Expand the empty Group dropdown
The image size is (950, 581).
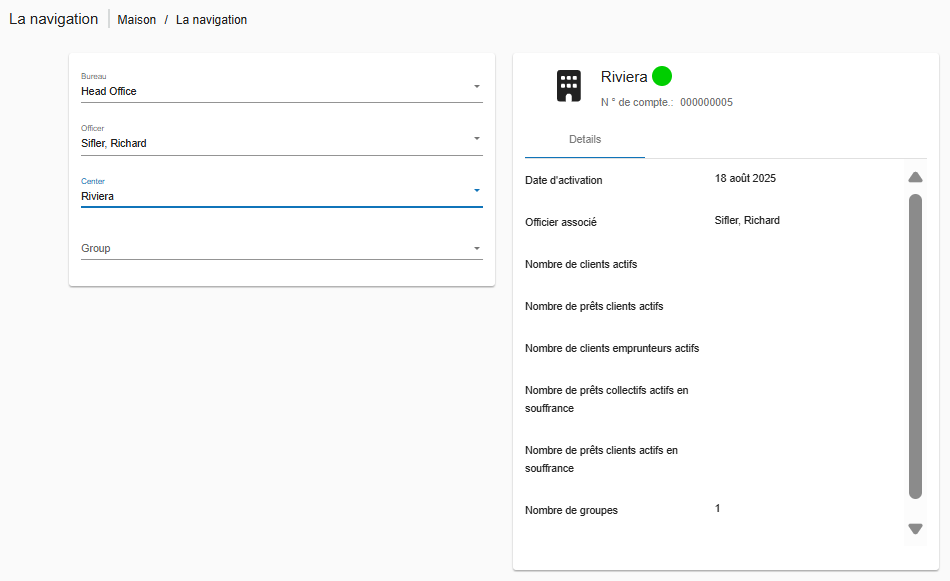point(281,248)
